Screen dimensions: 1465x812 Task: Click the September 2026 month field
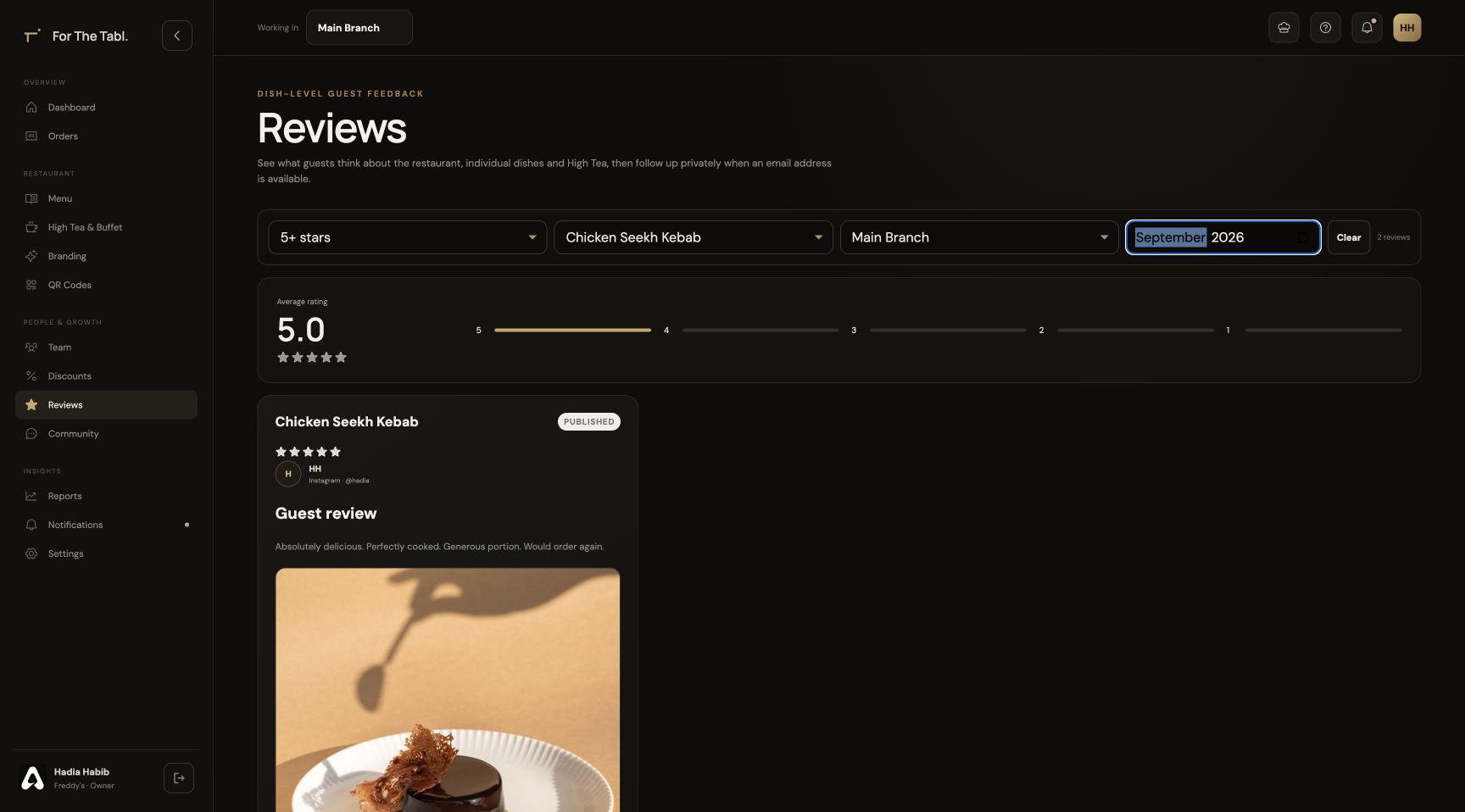click(1223, 237)
